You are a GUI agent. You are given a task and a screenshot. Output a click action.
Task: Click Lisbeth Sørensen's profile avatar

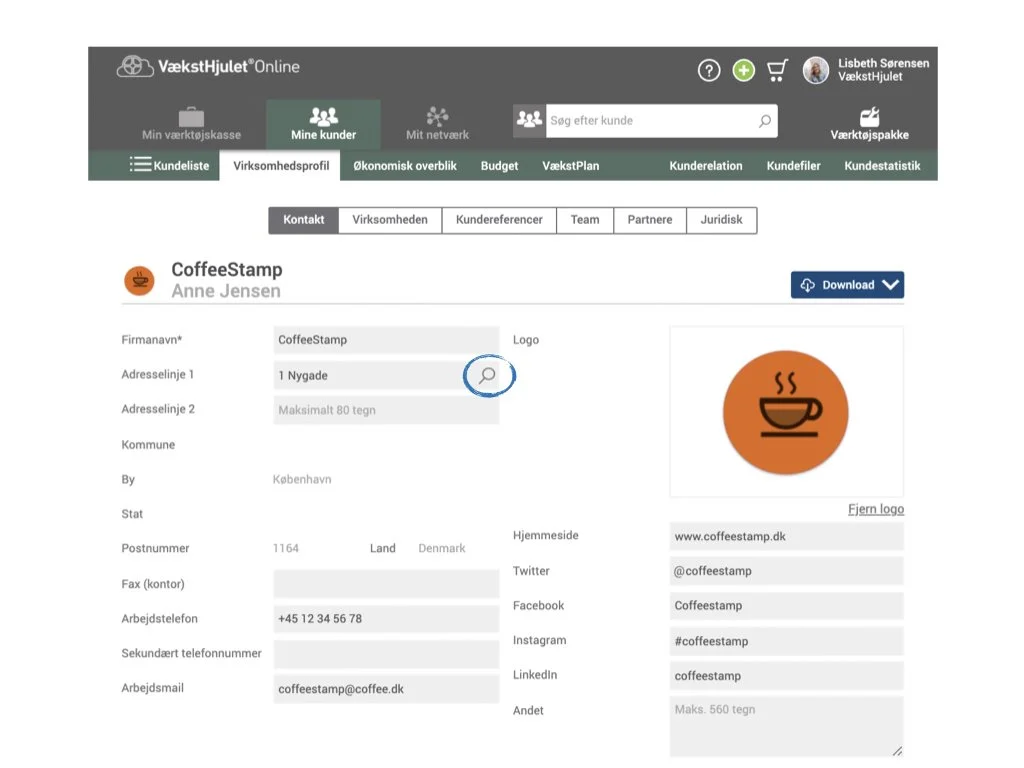(816, 70)
